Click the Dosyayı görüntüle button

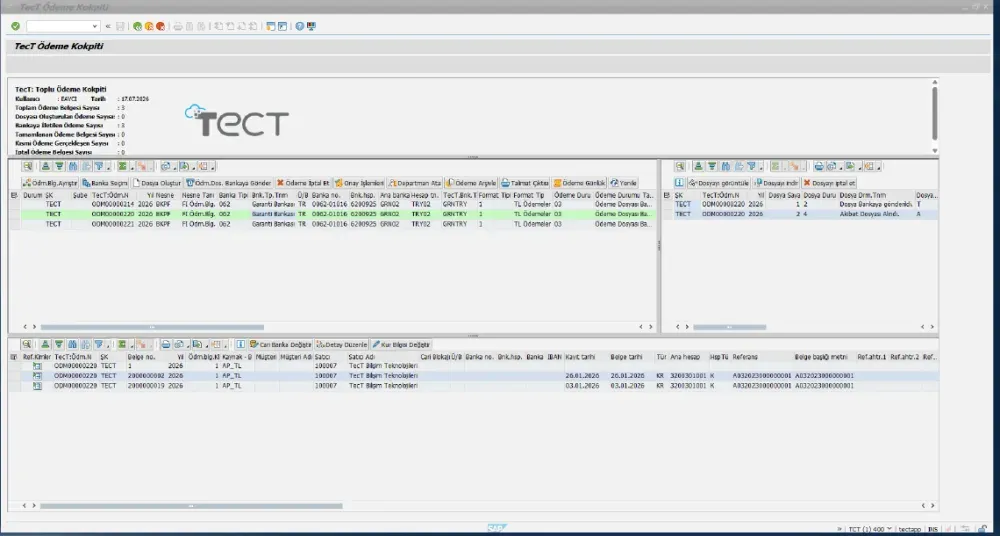tap(718, 182)
